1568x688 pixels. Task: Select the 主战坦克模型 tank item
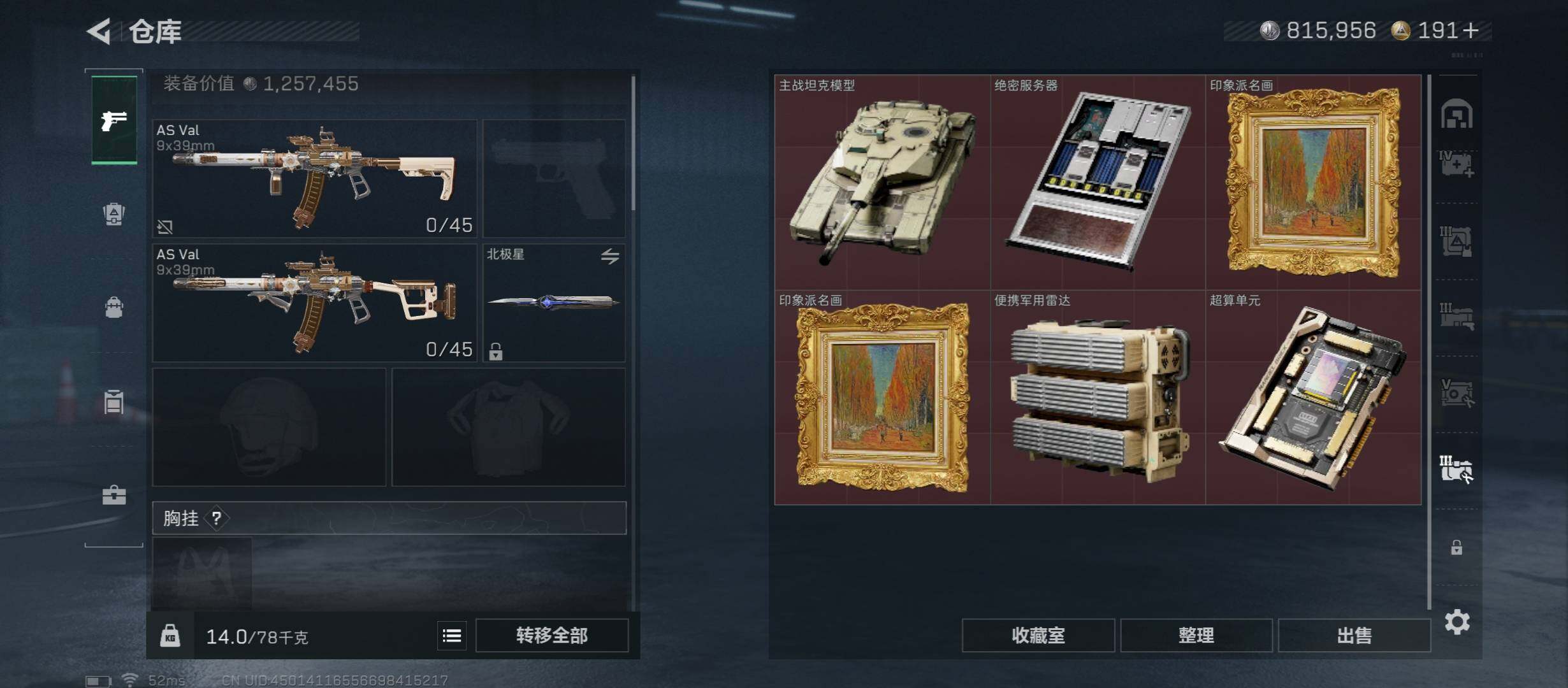tap(882, 182)
